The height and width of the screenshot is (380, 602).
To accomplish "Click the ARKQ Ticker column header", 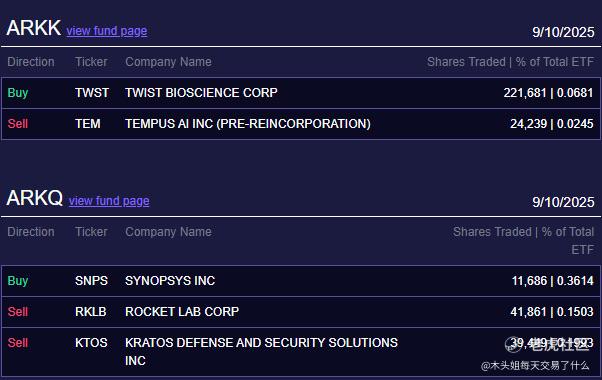I will 91,232.
